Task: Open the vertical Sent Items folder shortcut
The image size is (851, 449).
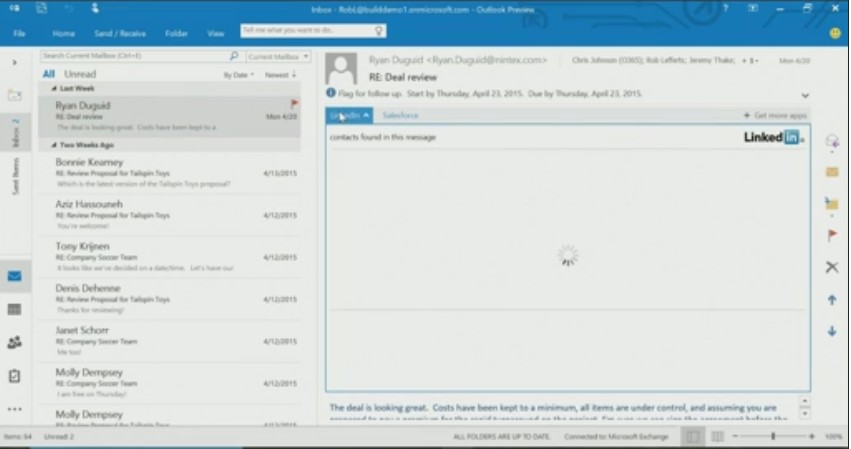Action: click(x=15, y=176)
